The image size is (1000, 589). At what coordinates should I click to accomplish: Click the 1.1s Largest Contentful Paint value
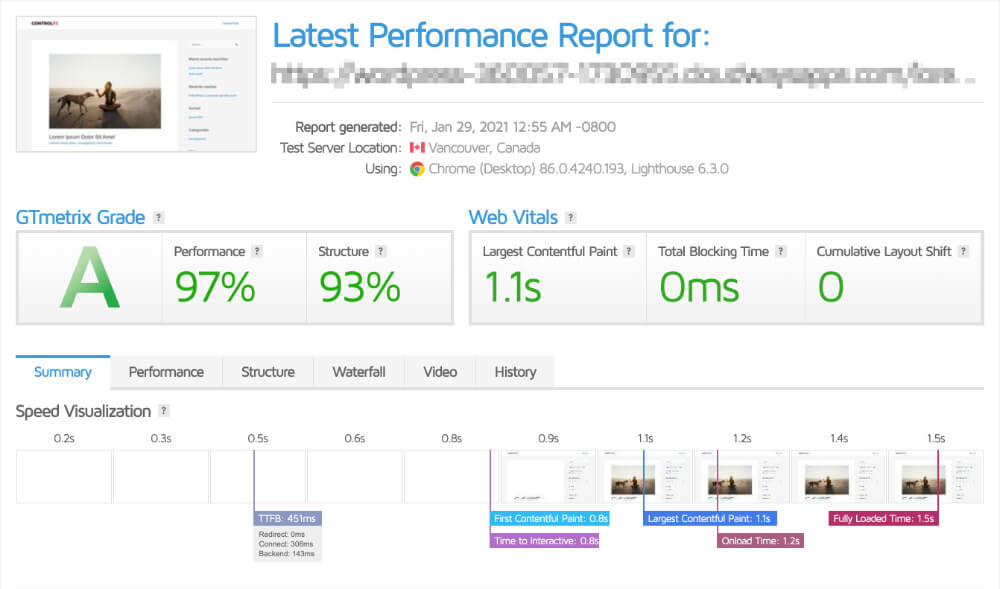[x=513, y=287]
